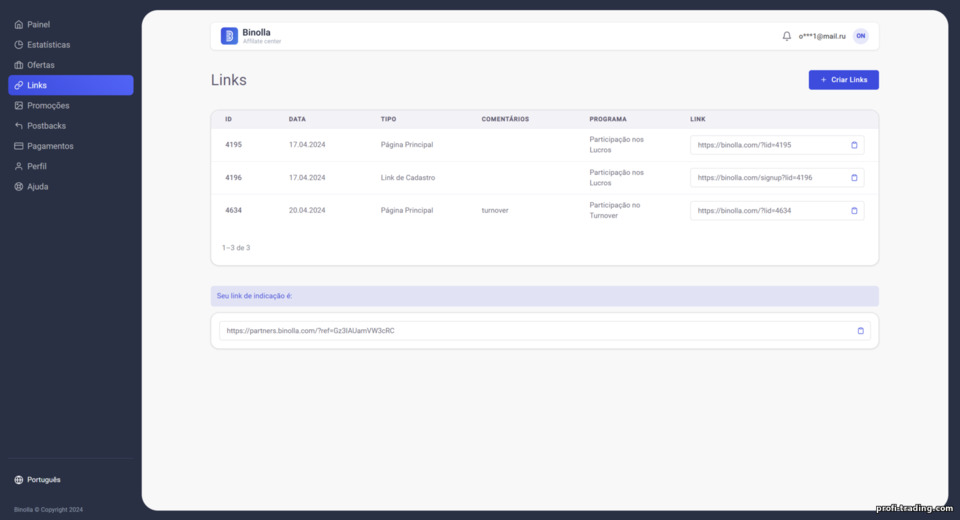
Task: Click the lid=4195 link field
Action: (777, 145)
